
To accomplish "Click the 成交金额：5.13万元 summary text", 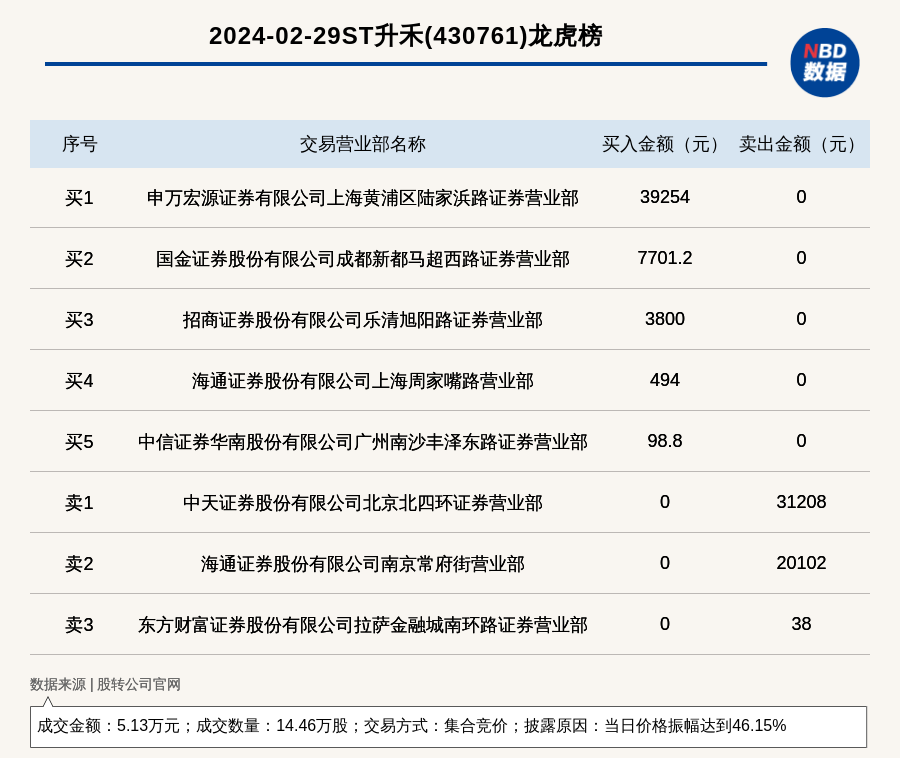I will pyautogui.click(x=108, y=726).
